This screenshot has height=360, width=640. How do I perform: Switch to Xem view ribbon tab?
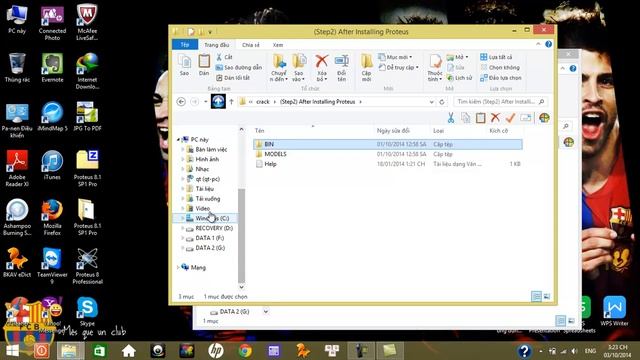pos(278,45)
